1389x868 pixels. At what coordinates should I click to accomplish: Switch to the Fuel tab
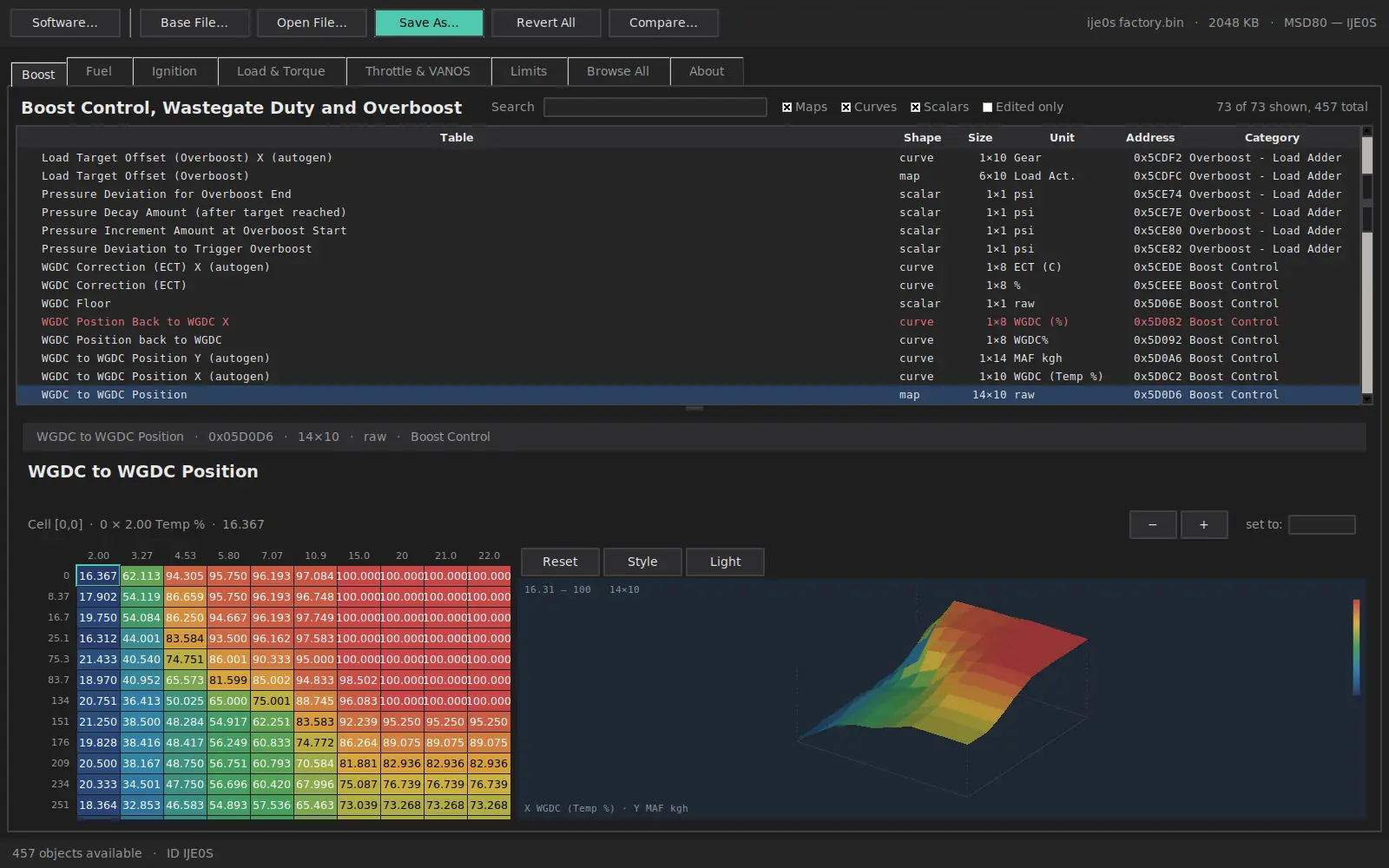[x=99, y=71]
